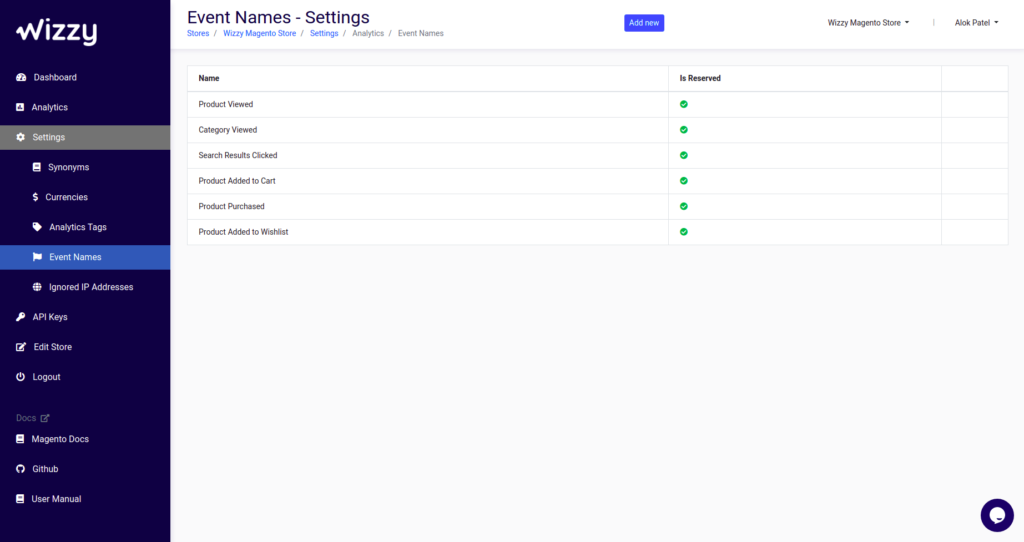
Task: Click the Dashboard gauge icon
Action: click(x=21, y=77)
